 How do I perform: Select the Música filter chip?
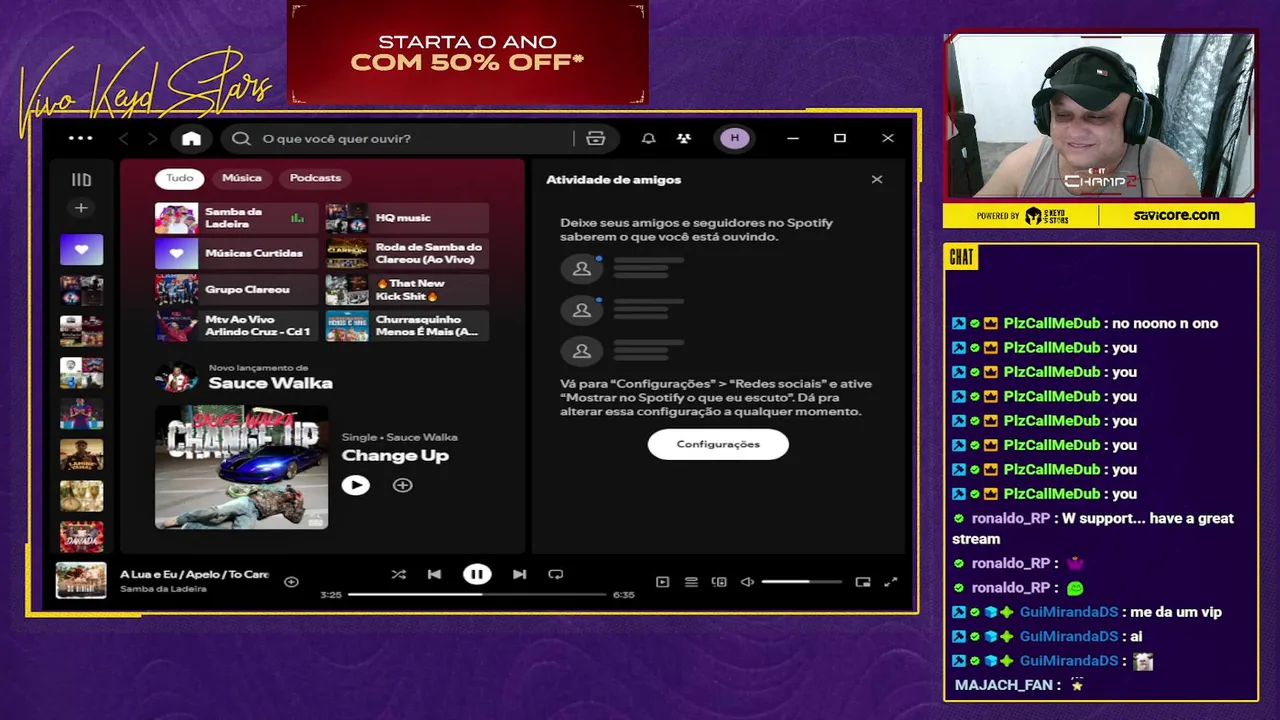[242, 178]
